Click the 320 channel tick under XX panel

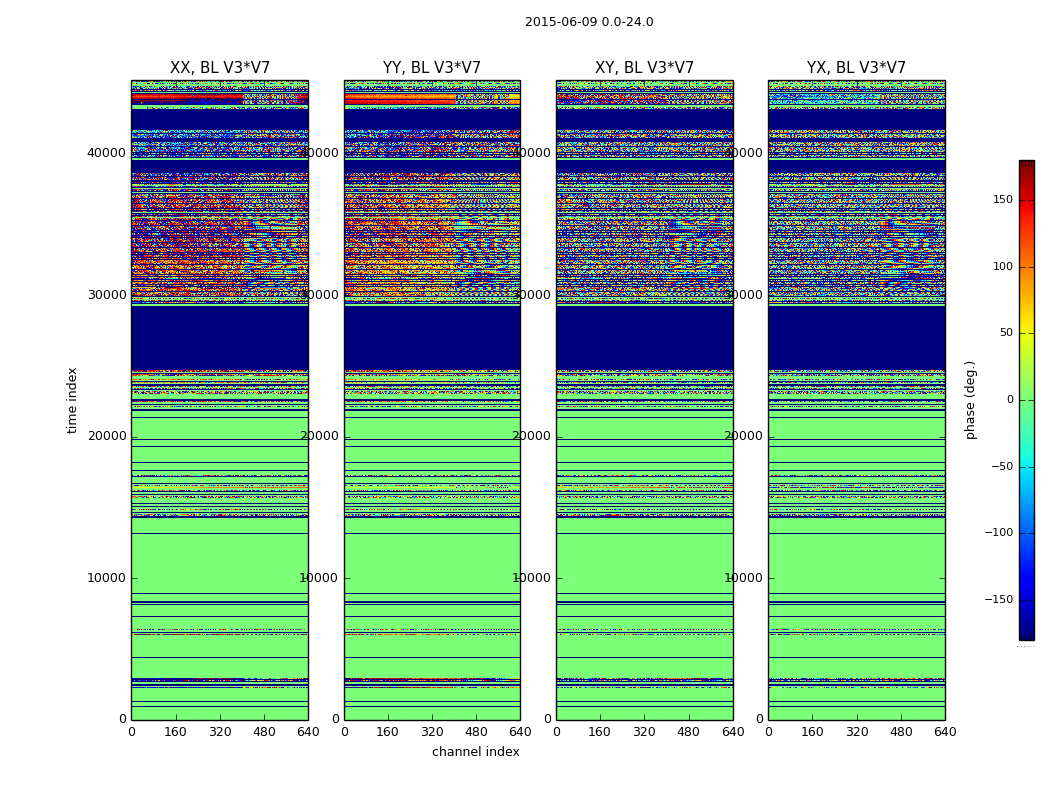click(220, 732)
